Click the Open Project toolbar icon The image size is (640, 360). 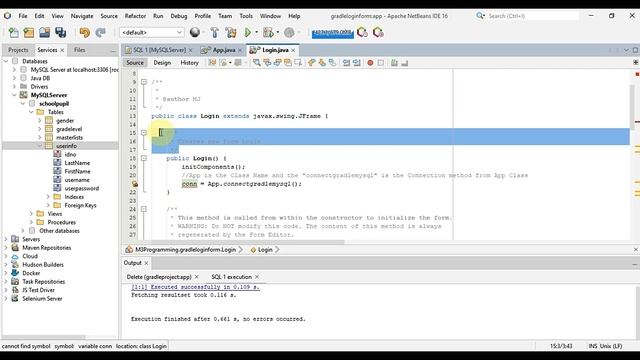tap(44, 32)
